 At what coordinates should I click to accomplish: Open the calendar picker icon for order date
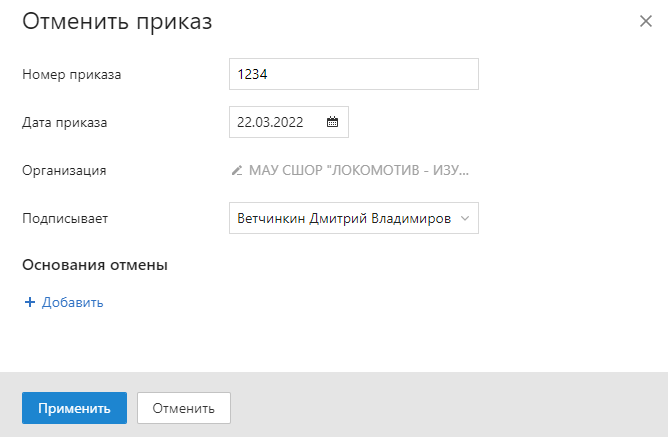pyautogui.click(x=332, y=122)
